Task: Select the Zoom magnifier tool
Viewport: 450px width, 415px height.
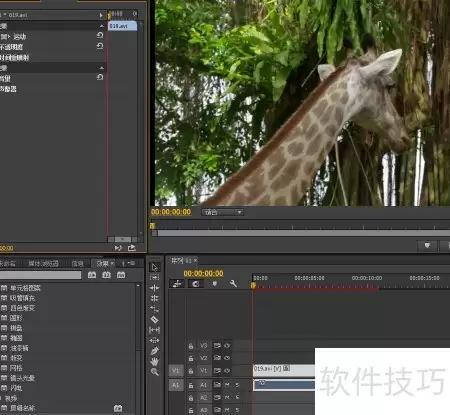Action: tap(155, 372)
